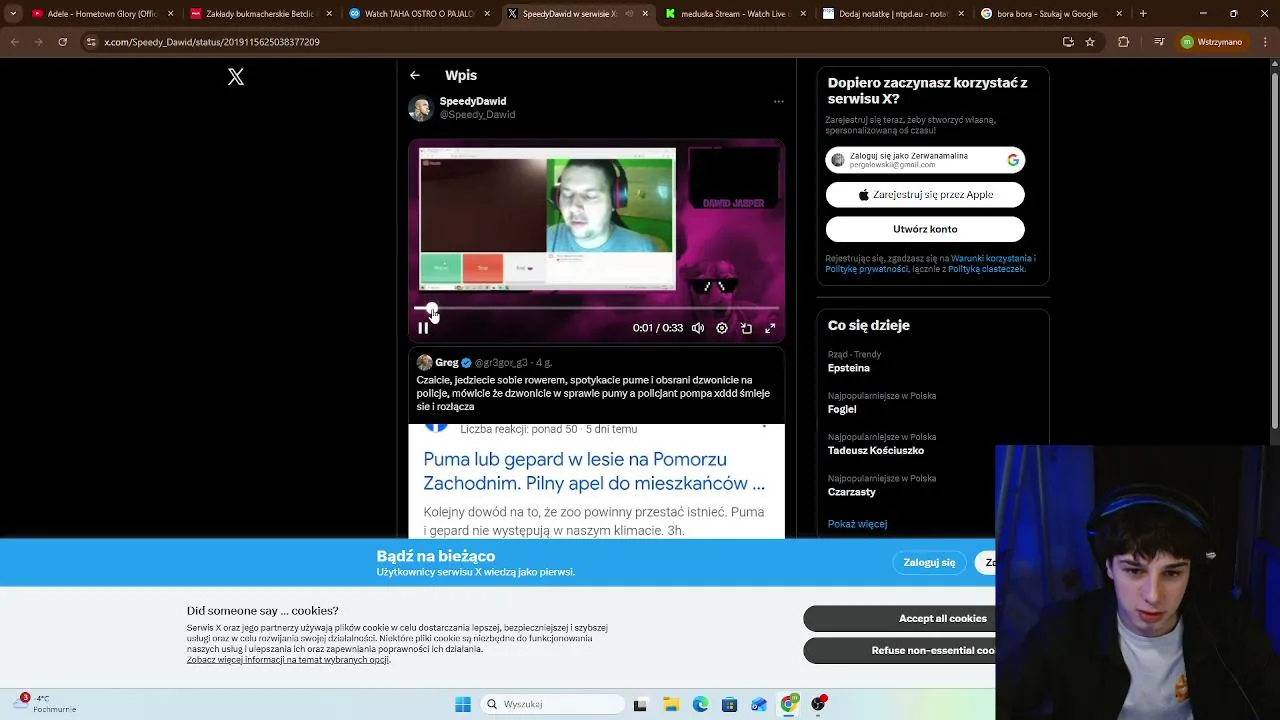This screenshot has height=720, width=1280.
Task: Open the Wstrzymano profile button
Action: click(x=1211, y=42)
